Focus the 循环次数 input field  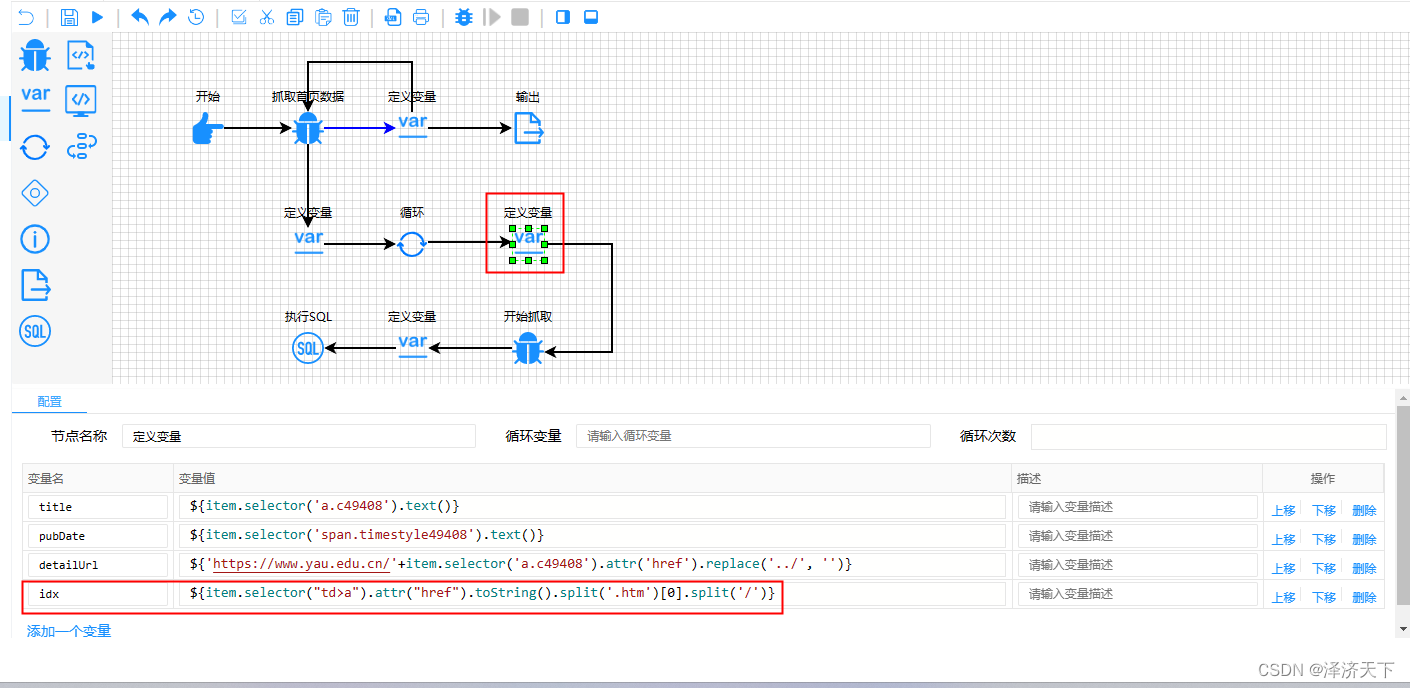1208,436
